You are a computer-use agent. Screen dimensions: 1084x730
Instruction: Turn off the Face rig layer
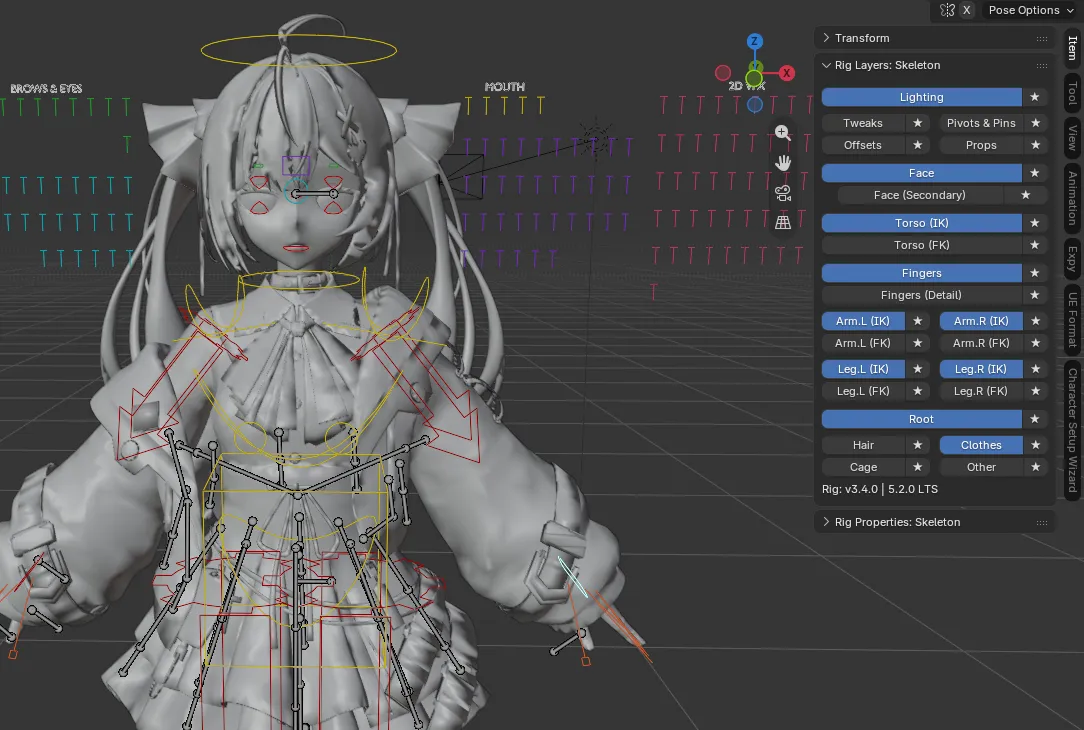tap(922, 173)
